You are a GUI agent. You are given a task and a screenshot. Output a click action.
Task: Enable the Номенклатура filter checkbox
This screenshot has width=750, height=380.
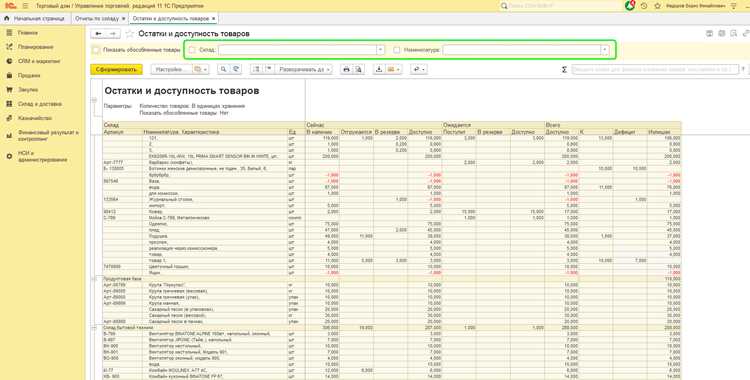pyautogui.click(x=397, y=50)
